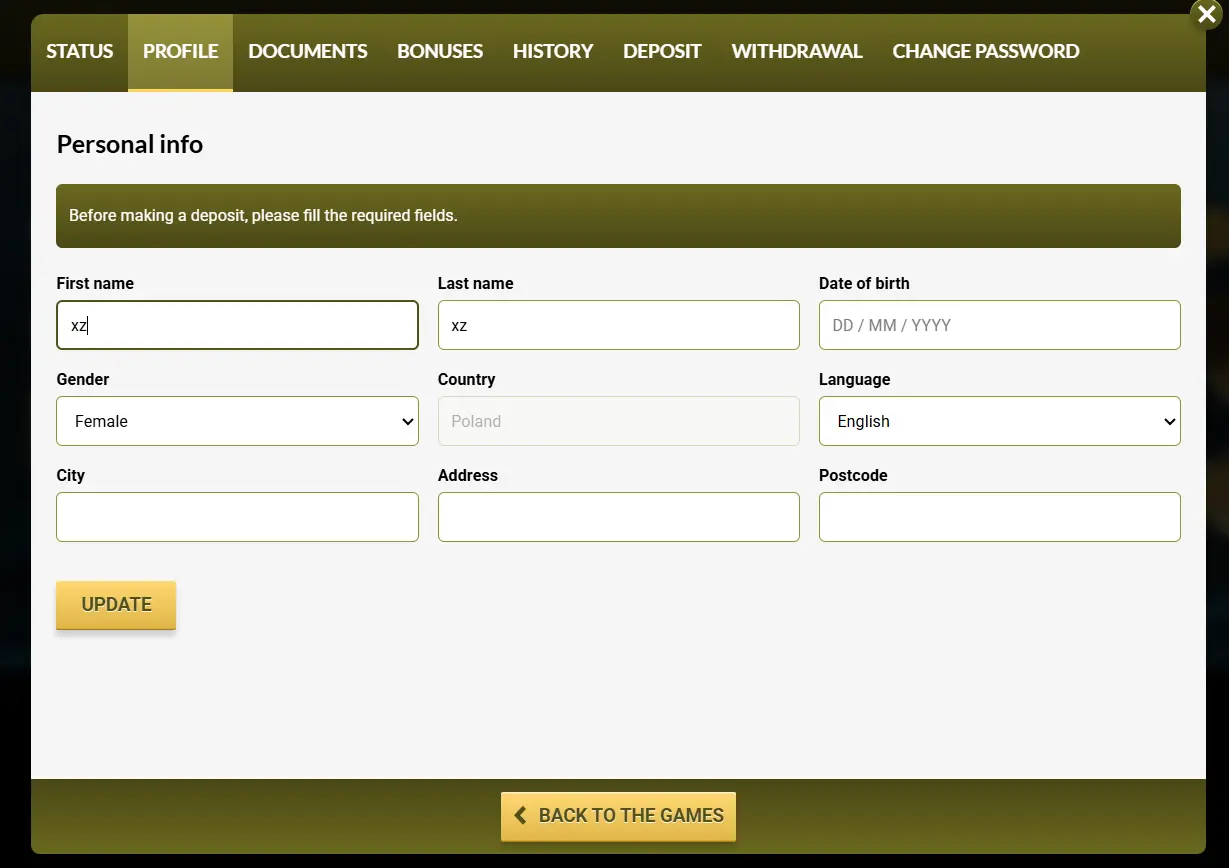Open the Change Password tab
1229x868 pixels.
[x=986, y=52]
